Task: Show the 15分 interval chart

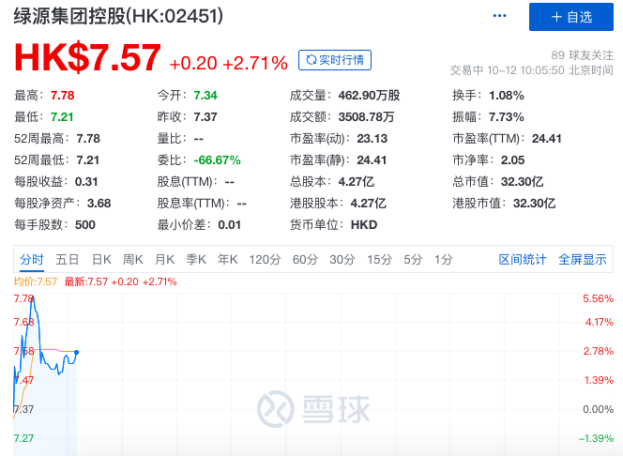Action: coord(379,260)
